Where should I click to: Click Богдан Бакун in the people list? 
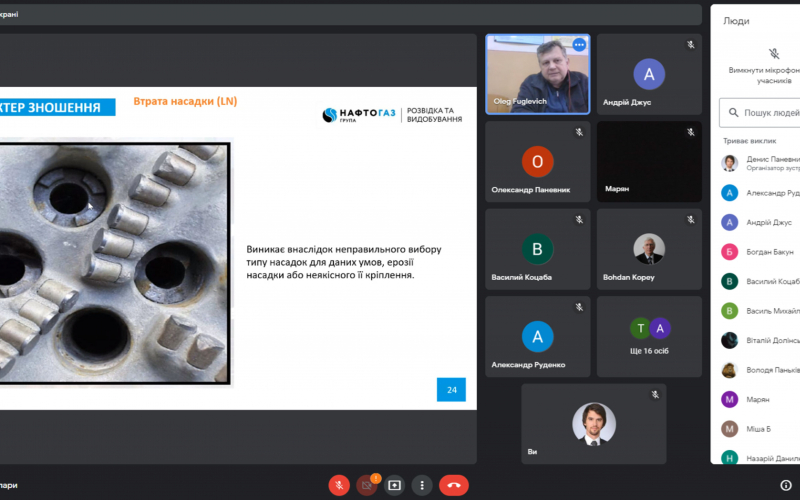pos(760,252)
